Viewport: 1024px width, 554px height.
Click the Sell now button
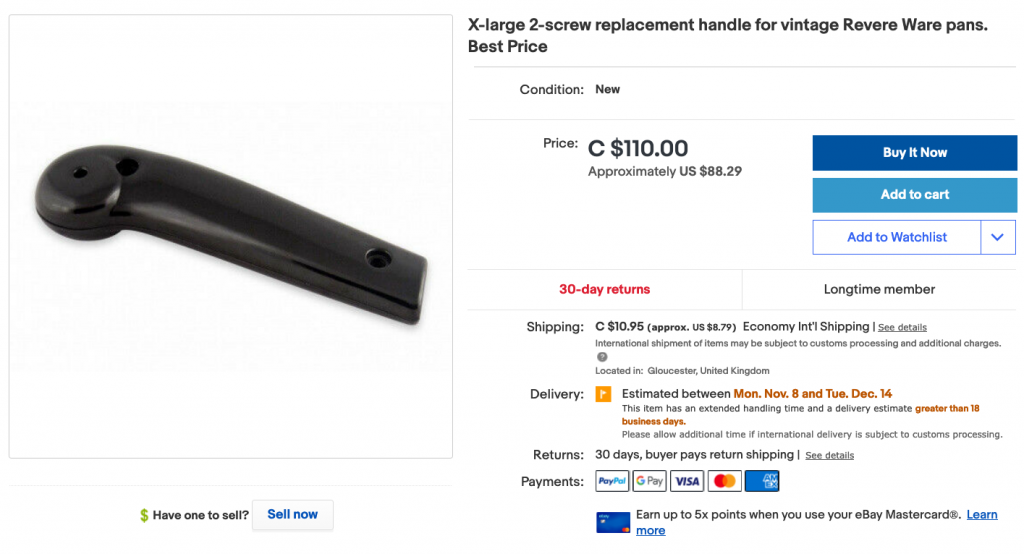click(x=293, y=515)
